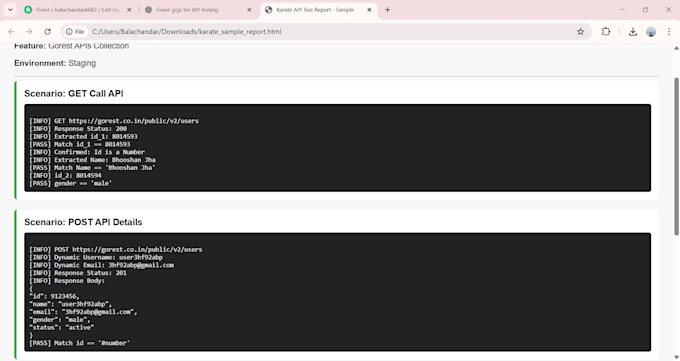The height and width of the screenshot is (361, 680).
Task: Click Match id == '#number' line
Action: pyautogui.click(x=80, y=343)
